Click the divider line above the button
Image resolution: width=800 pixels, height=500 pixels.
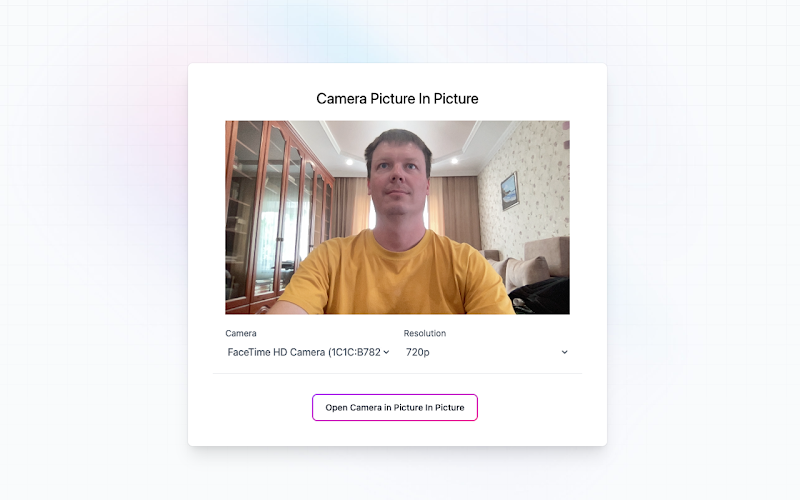tap(397, 374)
